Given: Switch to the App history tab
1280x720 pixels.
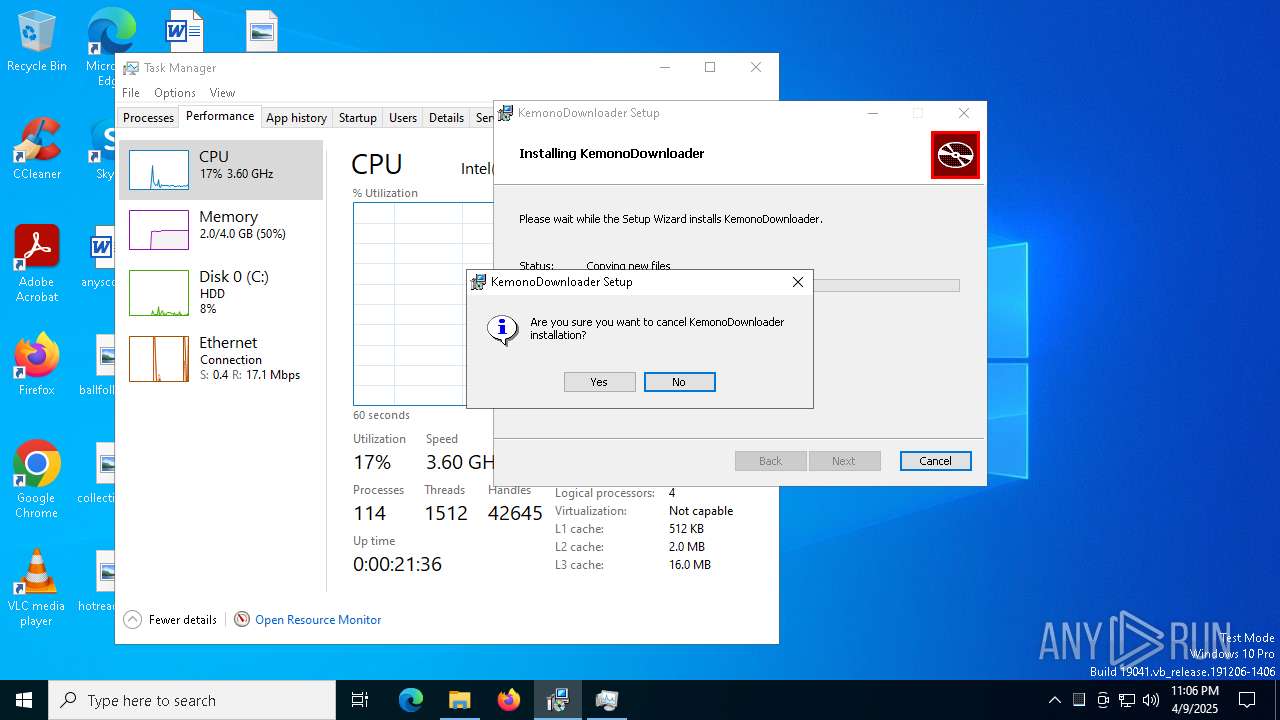Looking at the screenshot, I should tap(296, 118).
